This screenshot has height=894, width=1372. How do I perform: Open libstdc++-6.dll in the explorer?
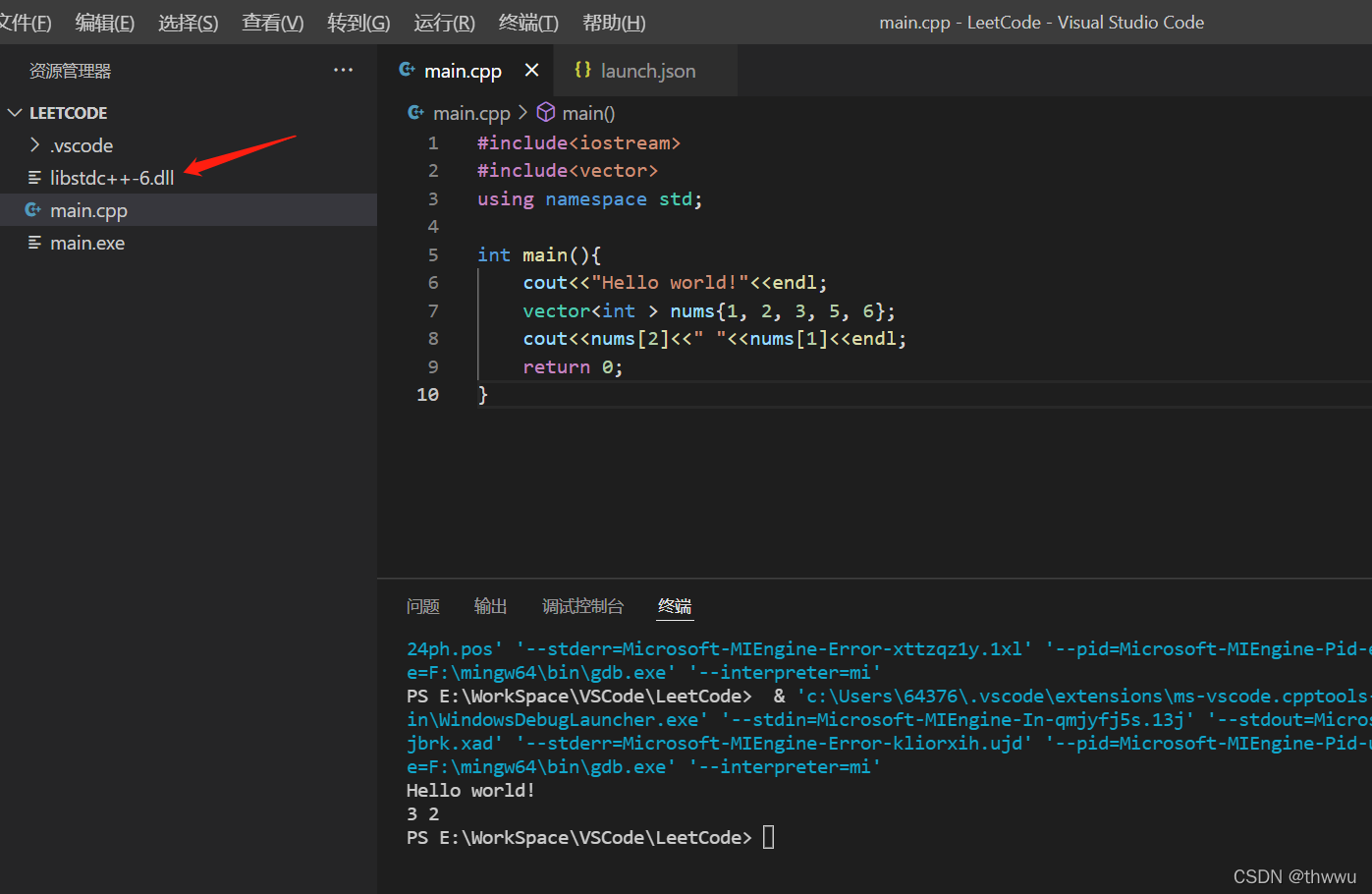point(112,178)
